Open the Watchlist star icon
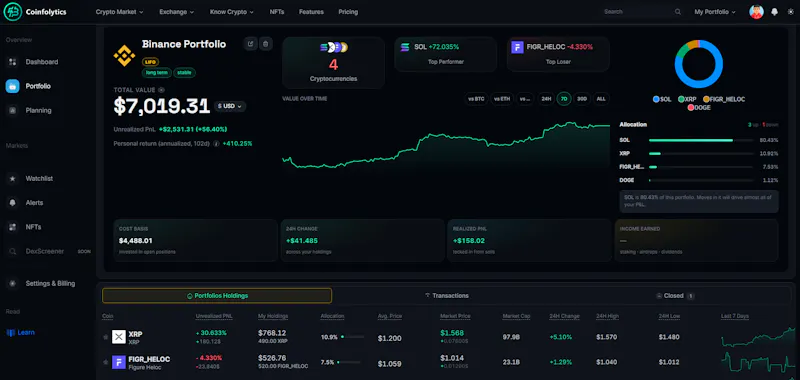Screen dimensions: 800x380 pyautogui.click(x=12, y=179)
